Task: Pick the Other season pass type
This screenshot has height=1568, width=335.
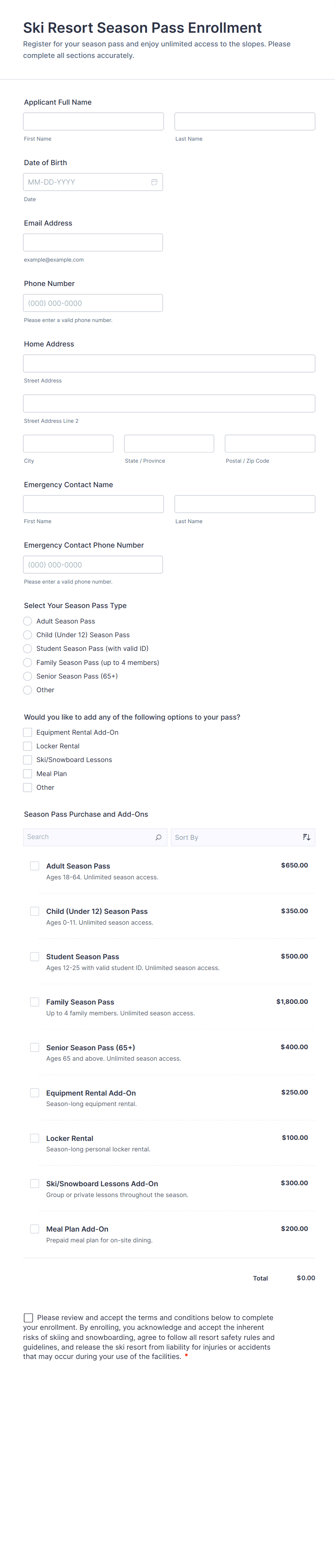Action: coord(27,690)
